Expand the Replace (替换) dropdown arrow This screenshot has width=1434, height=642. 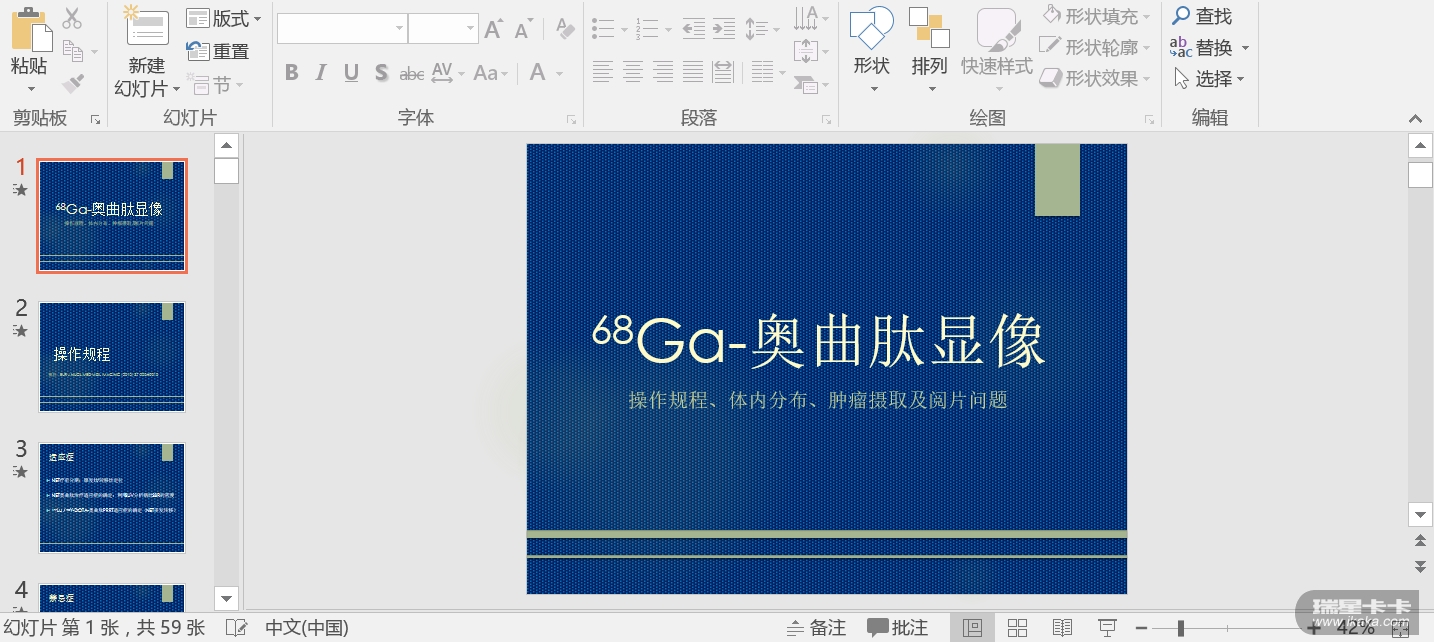pos(1245,48)
